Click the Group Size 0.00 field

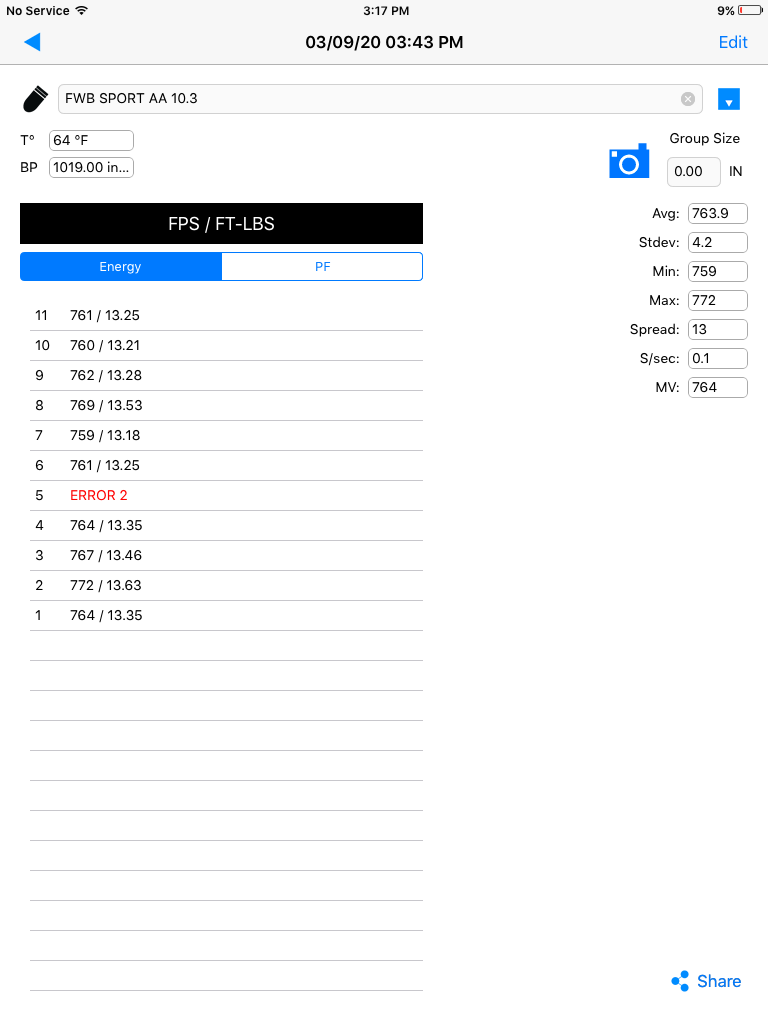click(x=694, y=172)
